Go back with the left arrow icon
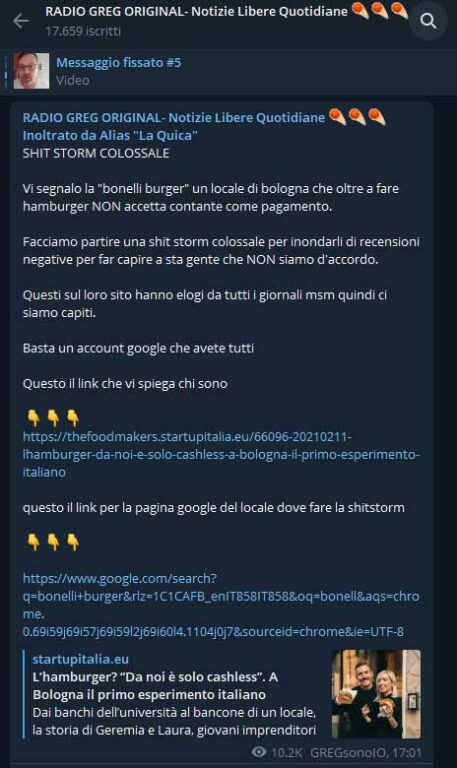The width and height of the screenshot is (457, 768). (x=20, y=21)
